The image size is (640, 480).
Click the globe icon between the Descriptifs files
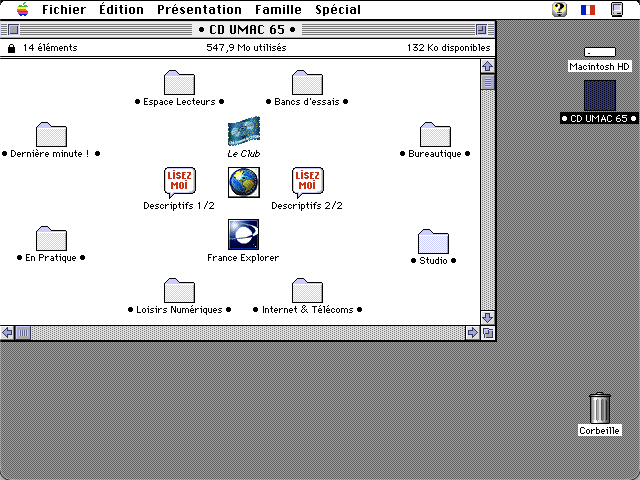coord(244,182)
